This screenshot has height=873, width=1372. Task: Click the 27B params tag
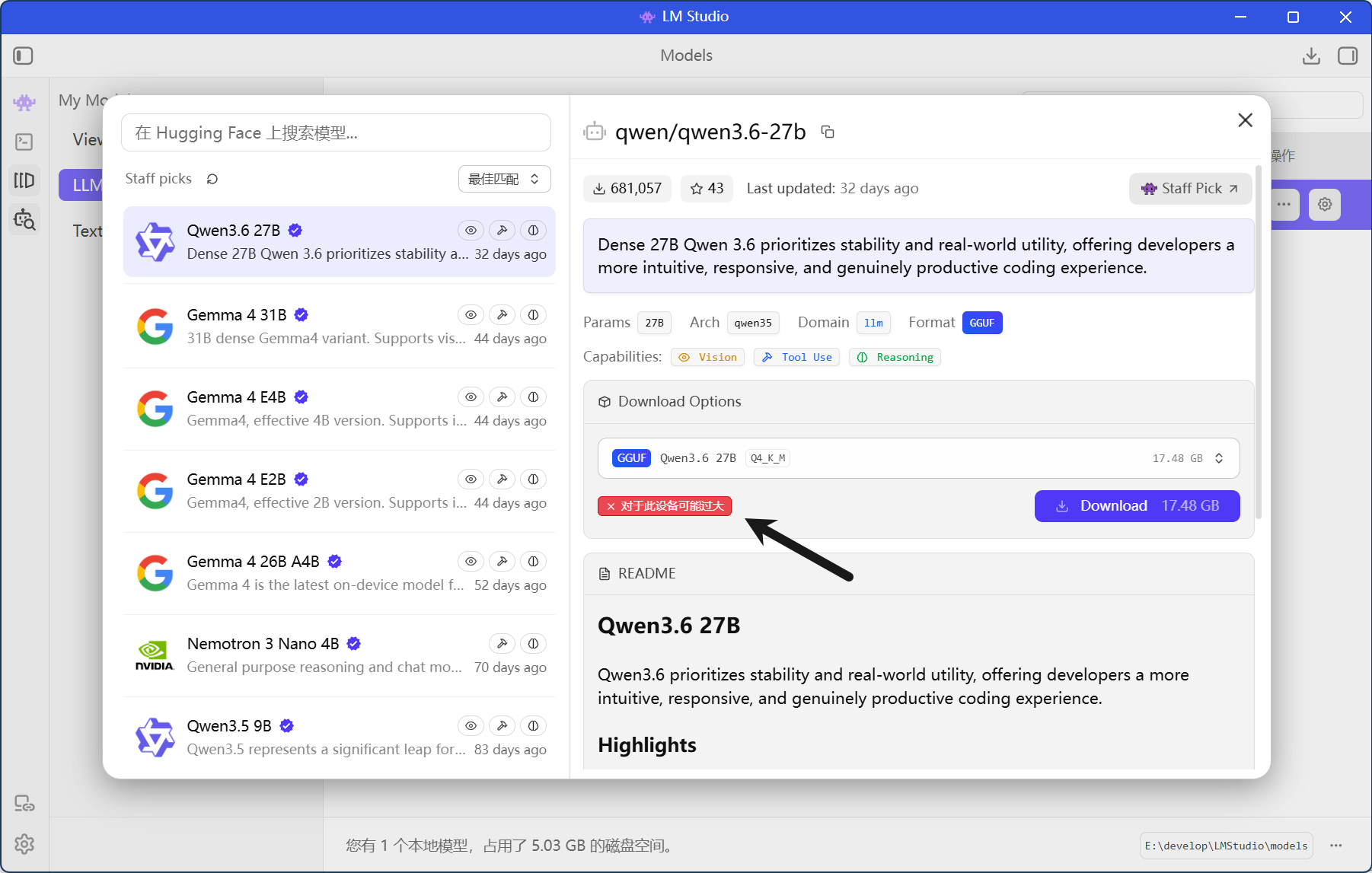pos(655,323)
